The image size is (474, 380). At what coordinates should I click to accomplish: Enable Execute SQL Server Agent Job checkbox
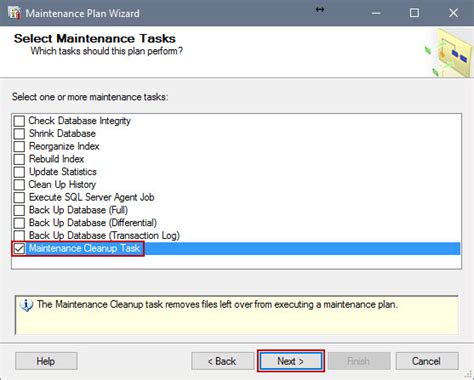19,197
